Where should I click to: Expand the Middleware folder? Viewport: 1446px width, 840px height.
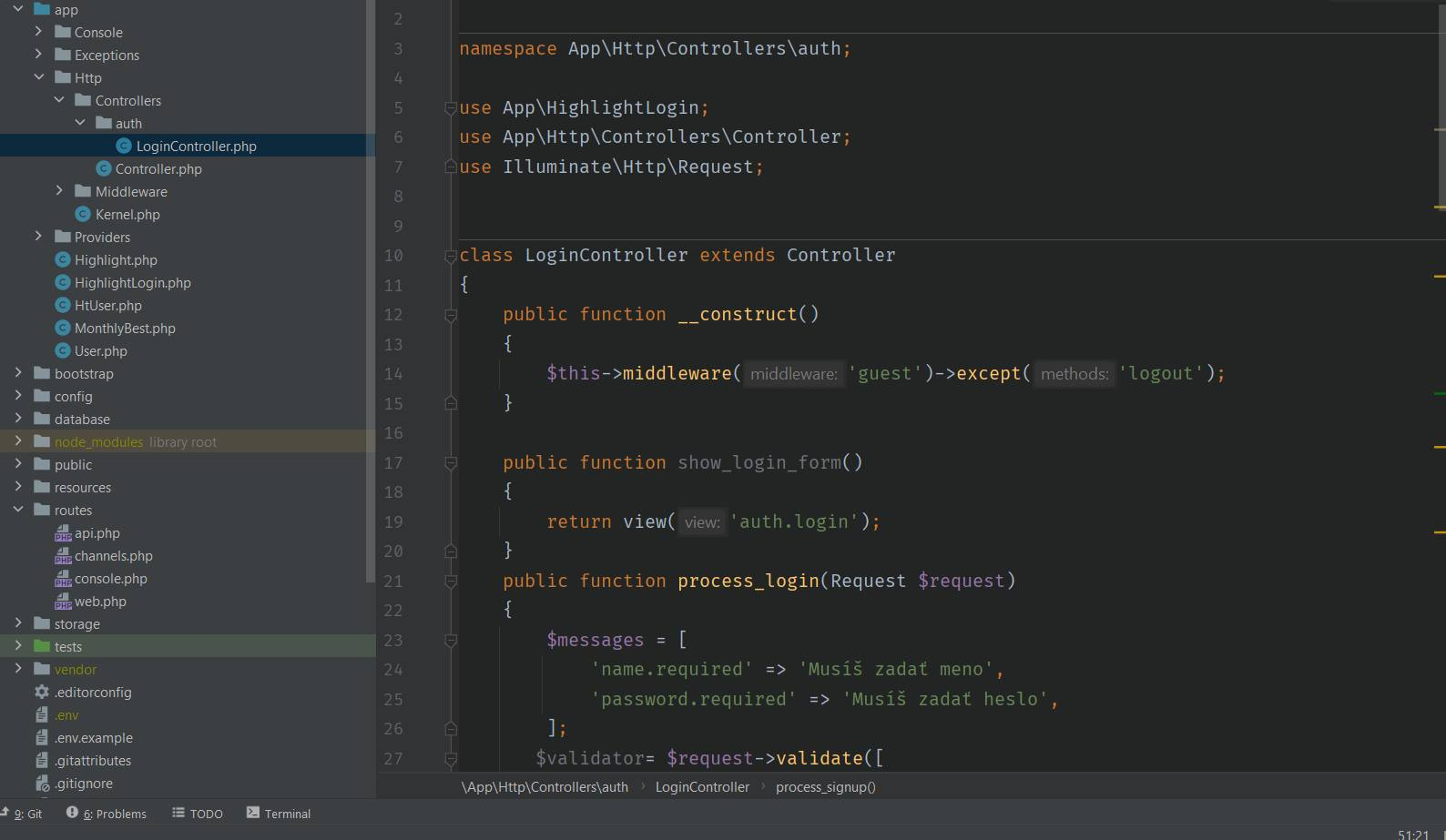[59, 191]
